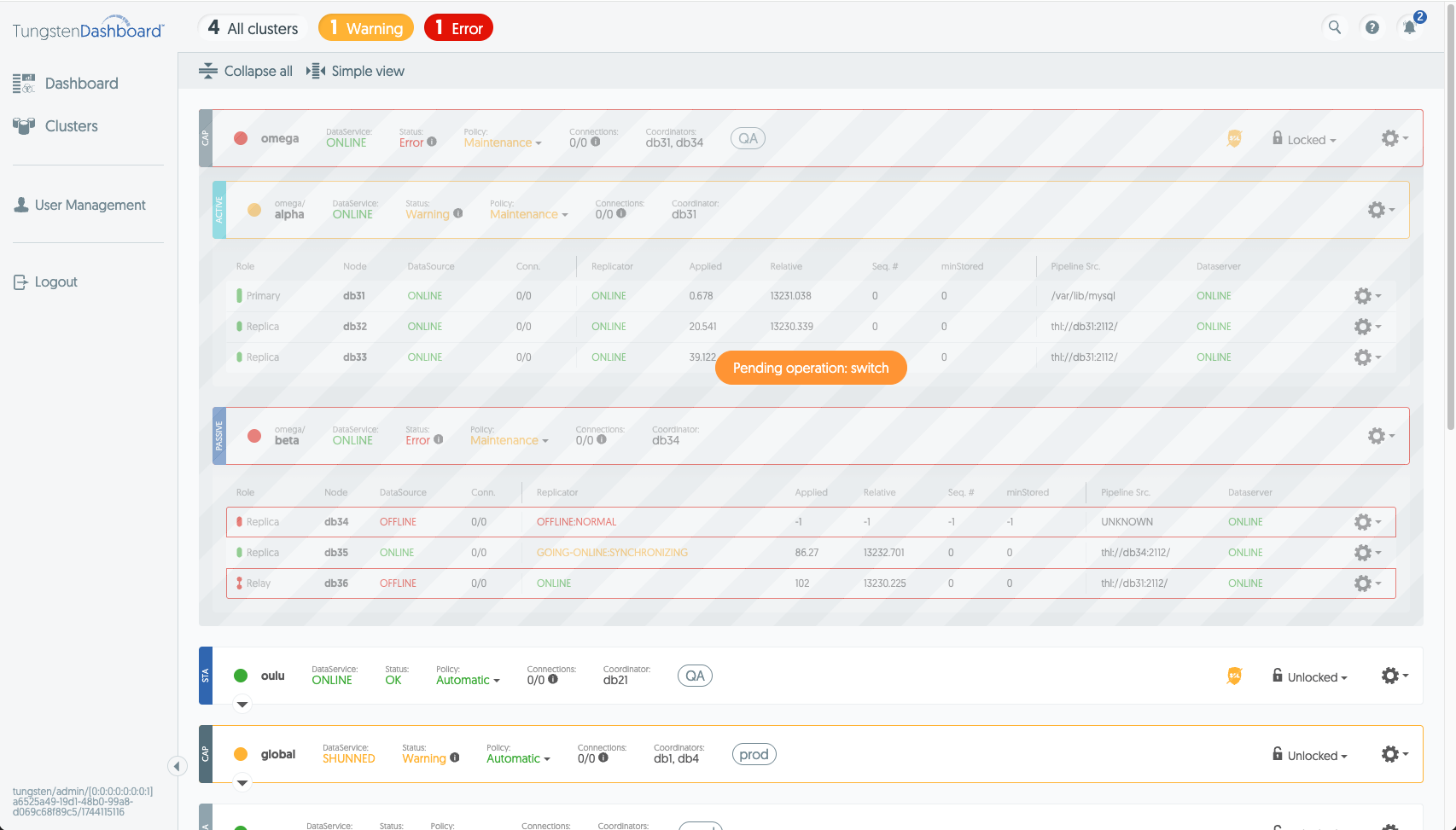The height and width of the screenshot is (830, 1456).
Task: Open the beta Policy Maintenance dropdown
Action: (509, 440)
